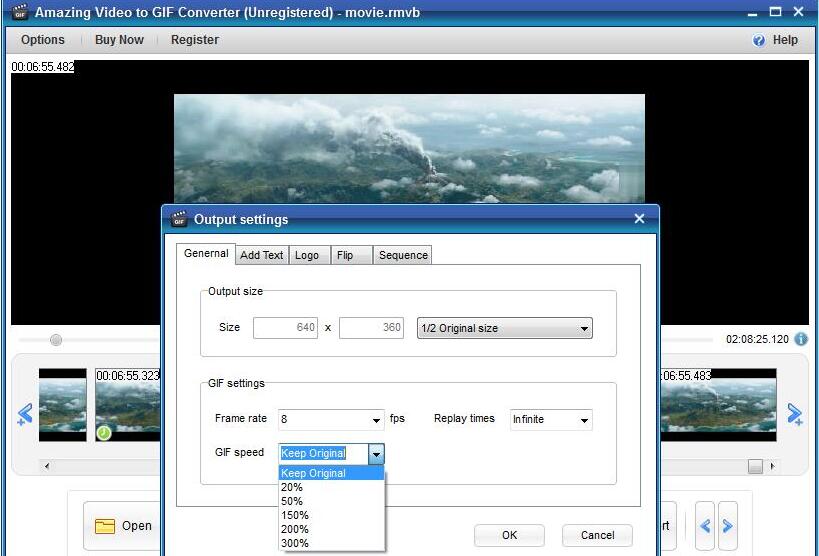Click the thumbnail strip scrollbar handle
The width and height of the screenshot is (819, 556).
[x=755, y=466]
